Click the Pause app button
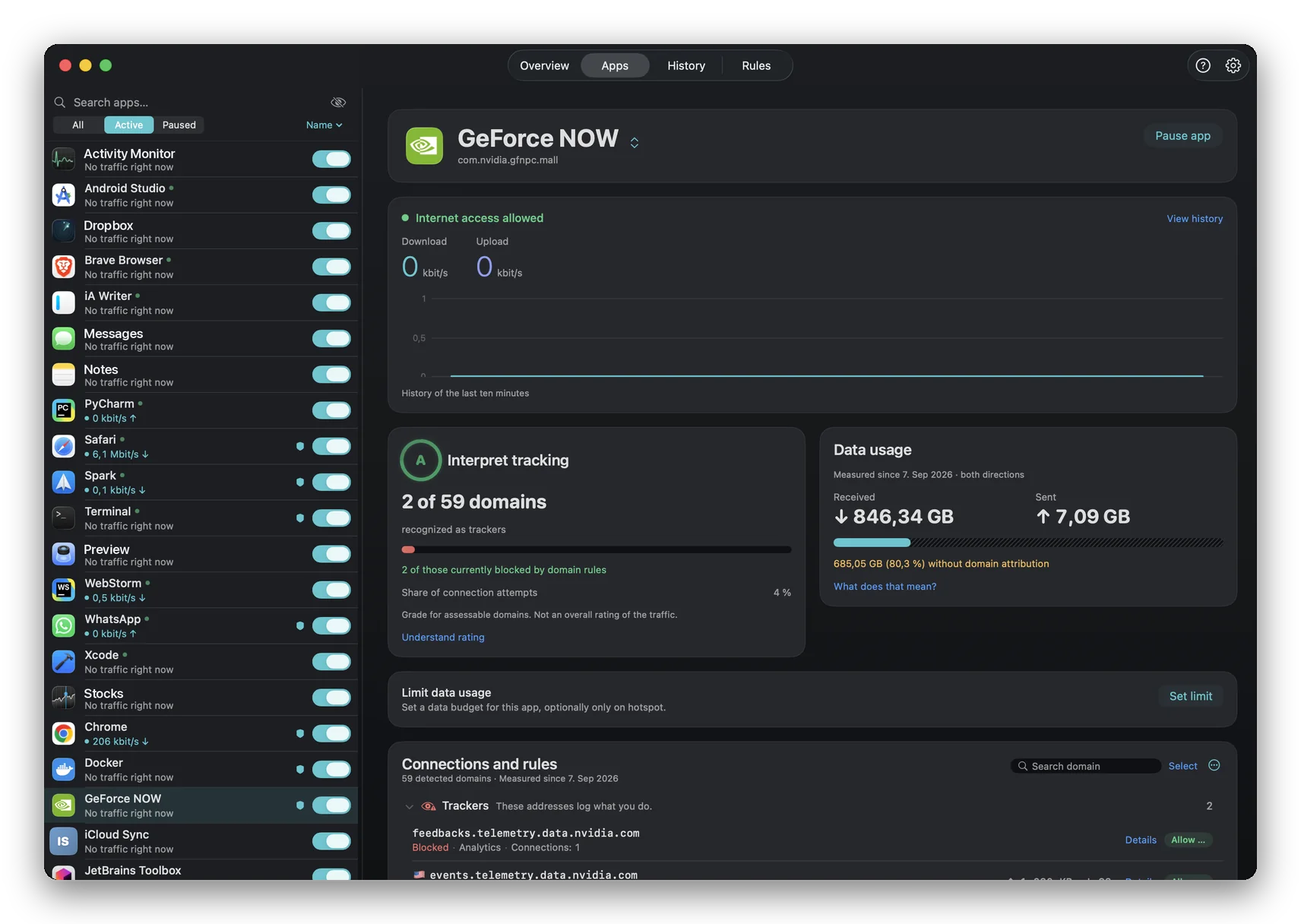Screen dimensions: 1301x924 [1182, 135]
